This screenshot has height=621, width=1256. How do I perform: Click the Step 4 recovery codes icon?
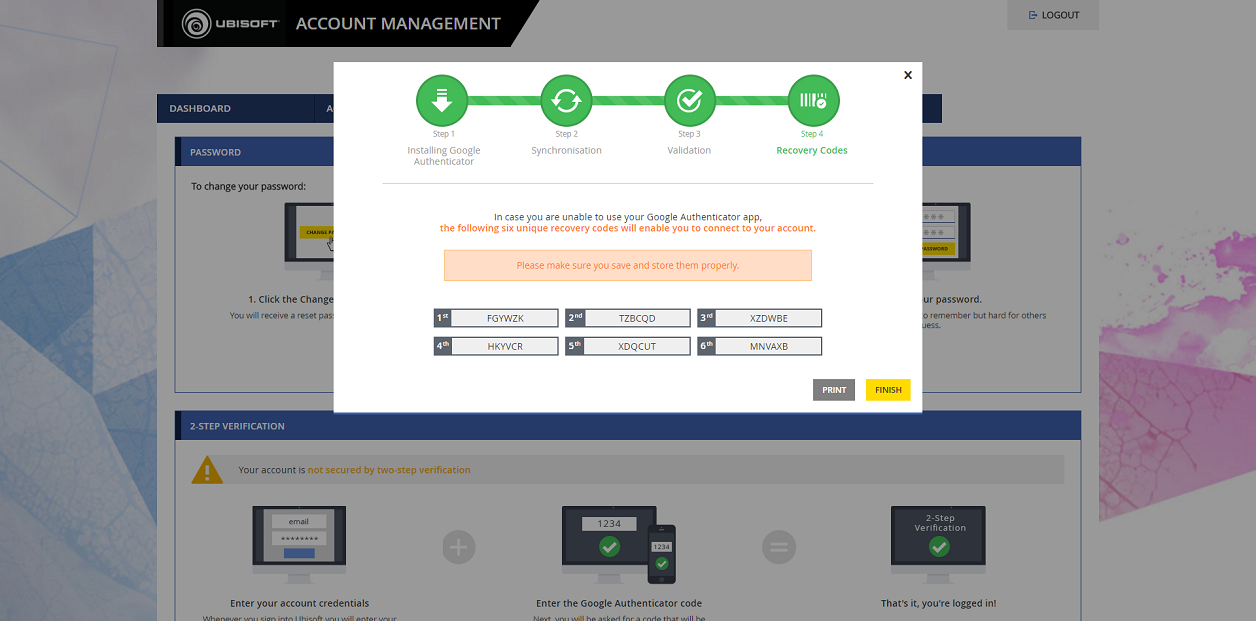tap(813, 101)
